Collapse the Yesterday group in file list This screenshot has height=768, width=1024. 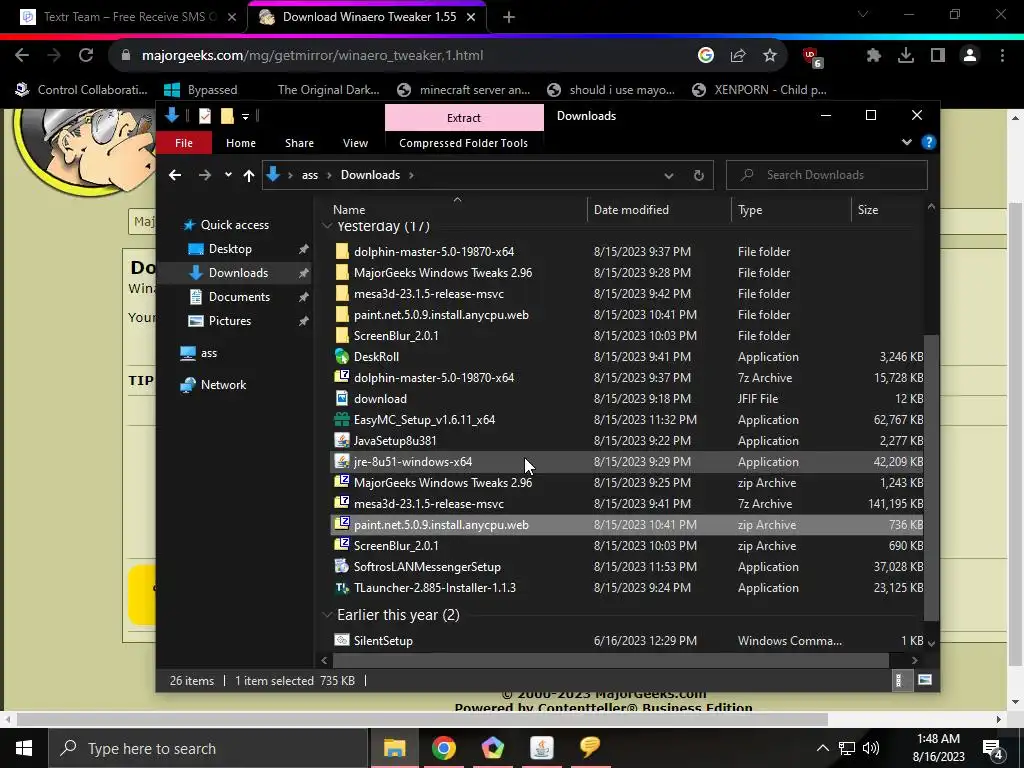tap(327, 226)
